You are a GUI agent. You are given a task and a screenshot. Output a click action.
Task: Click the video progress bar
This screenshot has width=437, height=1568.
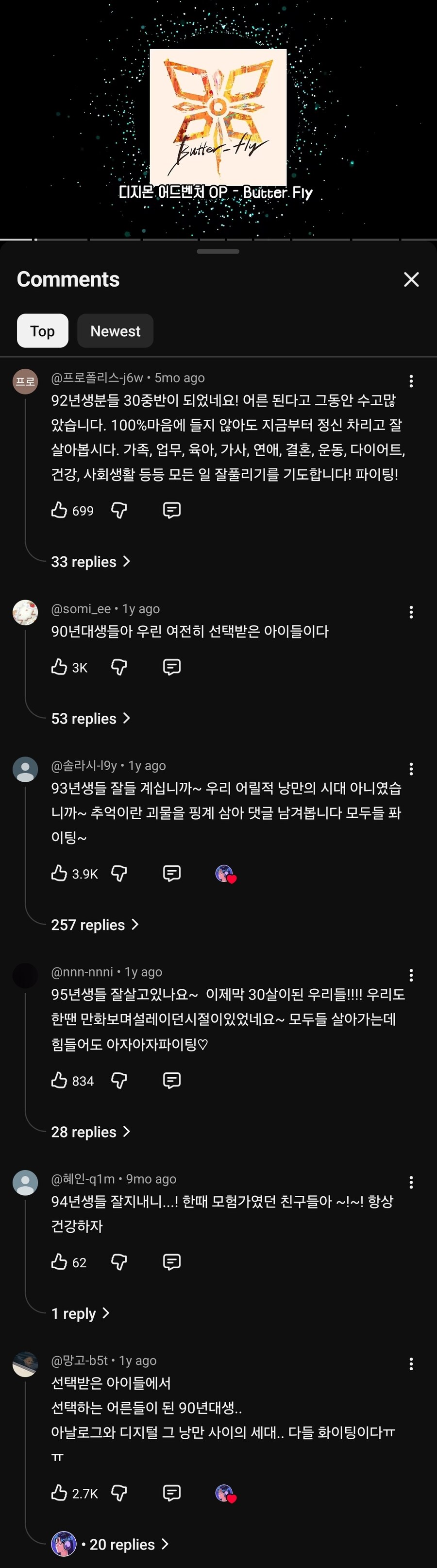[218, 239]
